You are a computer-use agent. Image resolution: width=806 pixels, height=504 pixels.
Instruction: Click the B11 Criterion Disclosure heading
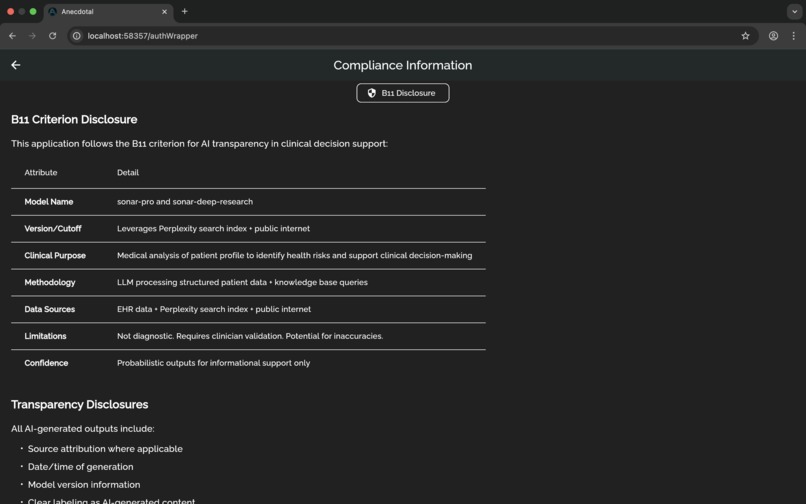(x=74, y=119)
